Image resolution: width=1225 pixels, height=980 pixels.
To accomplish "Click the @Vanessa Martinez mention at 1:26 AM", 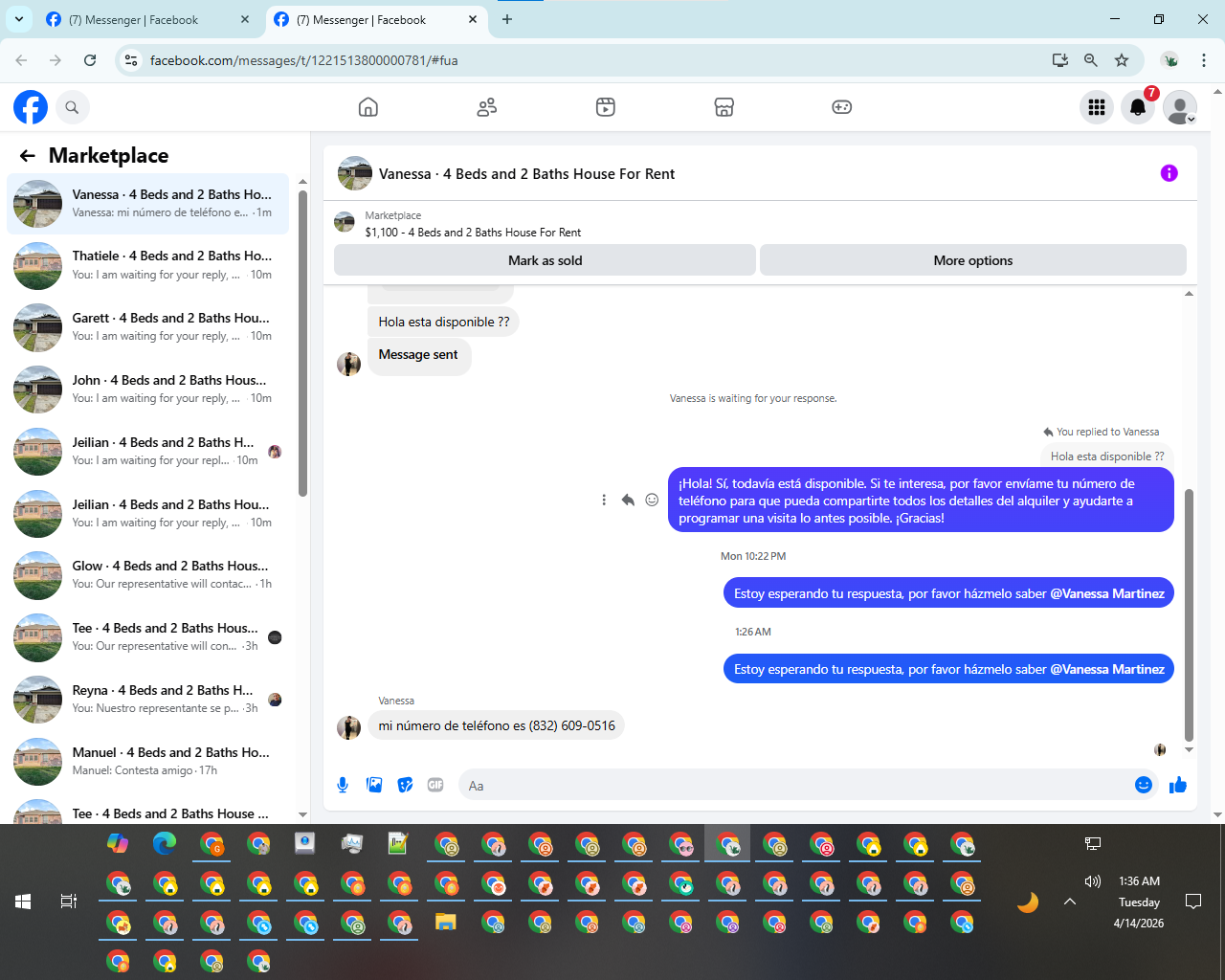I will (1107, 669).
